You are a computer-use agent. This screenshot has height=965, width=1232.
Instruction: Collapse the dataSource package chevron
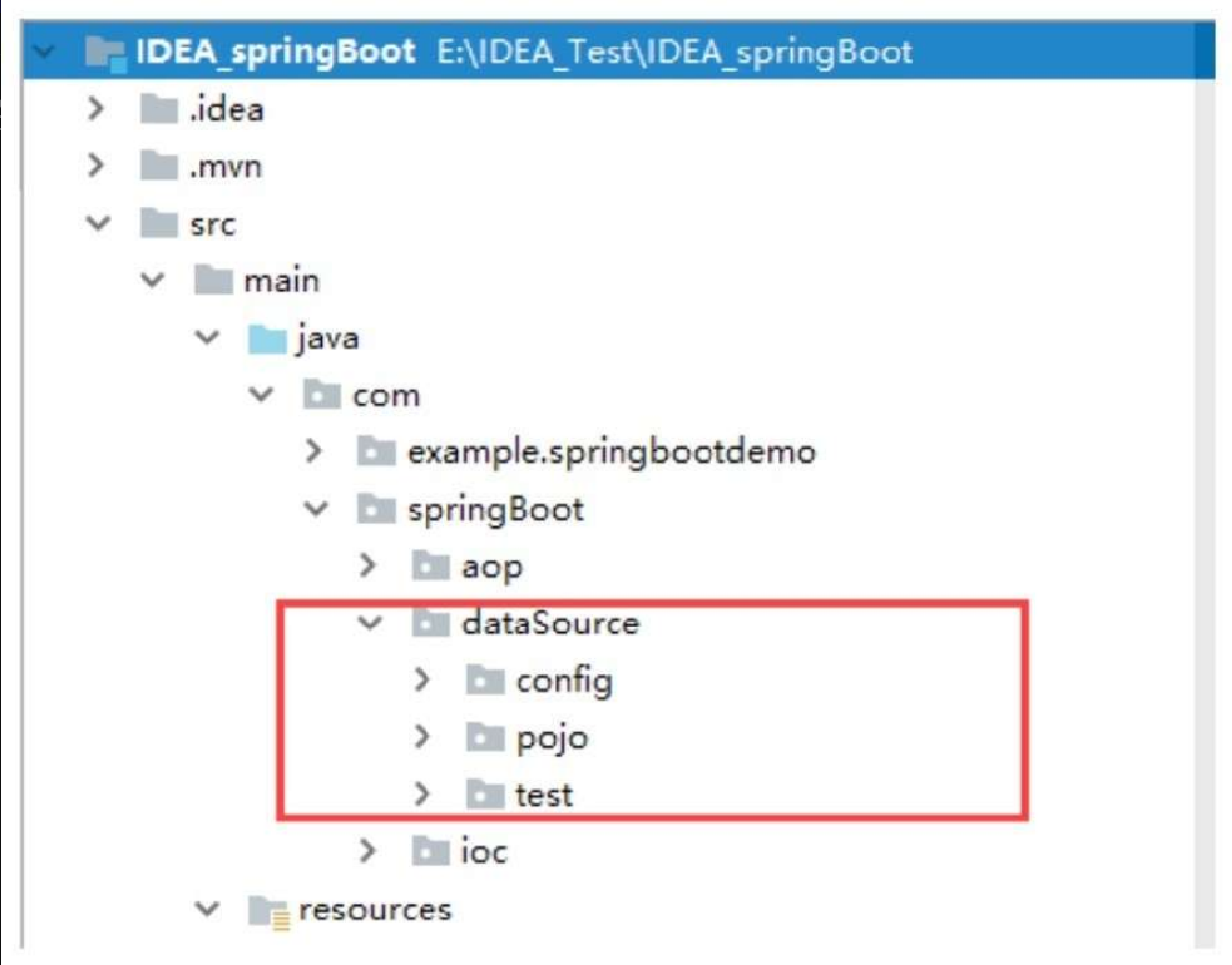[x=370, y=623]
